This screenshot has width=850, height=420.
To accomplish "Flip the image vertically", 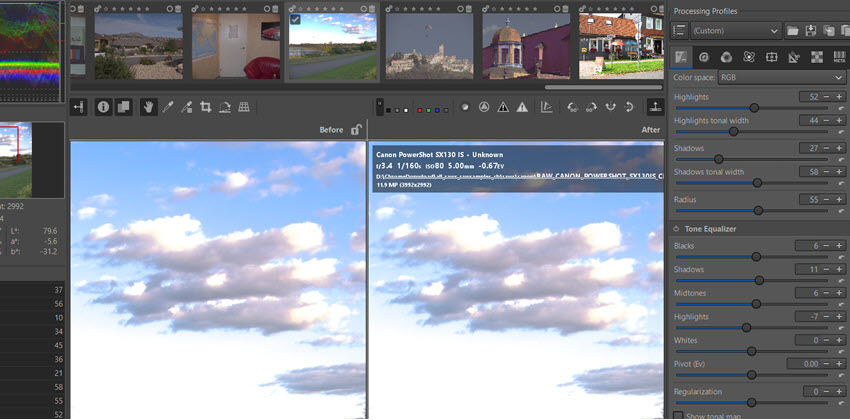I will (x=629, y=107).
